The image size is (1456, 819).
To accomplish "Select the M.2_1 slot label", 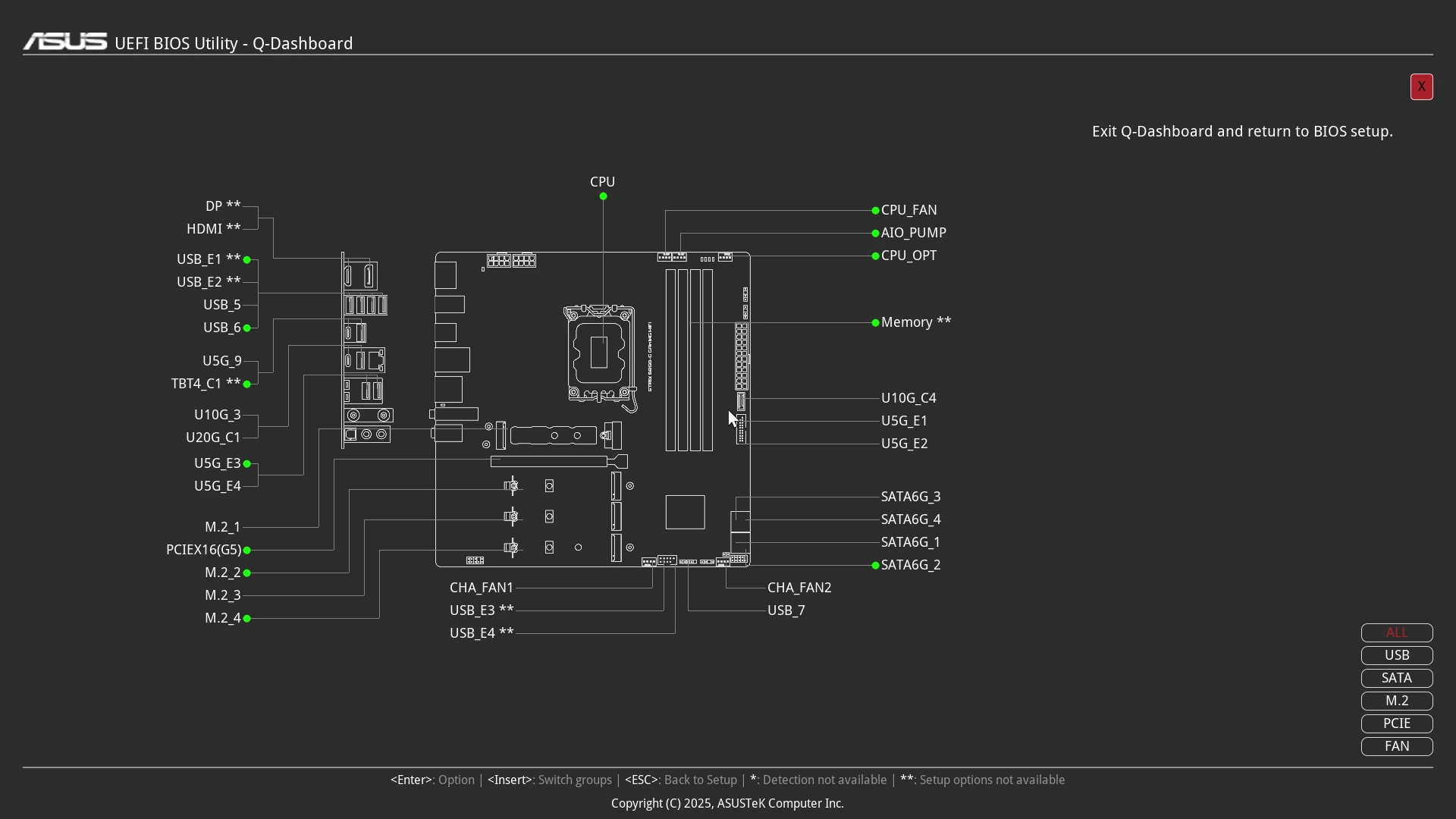I will [x=223, y=527].
